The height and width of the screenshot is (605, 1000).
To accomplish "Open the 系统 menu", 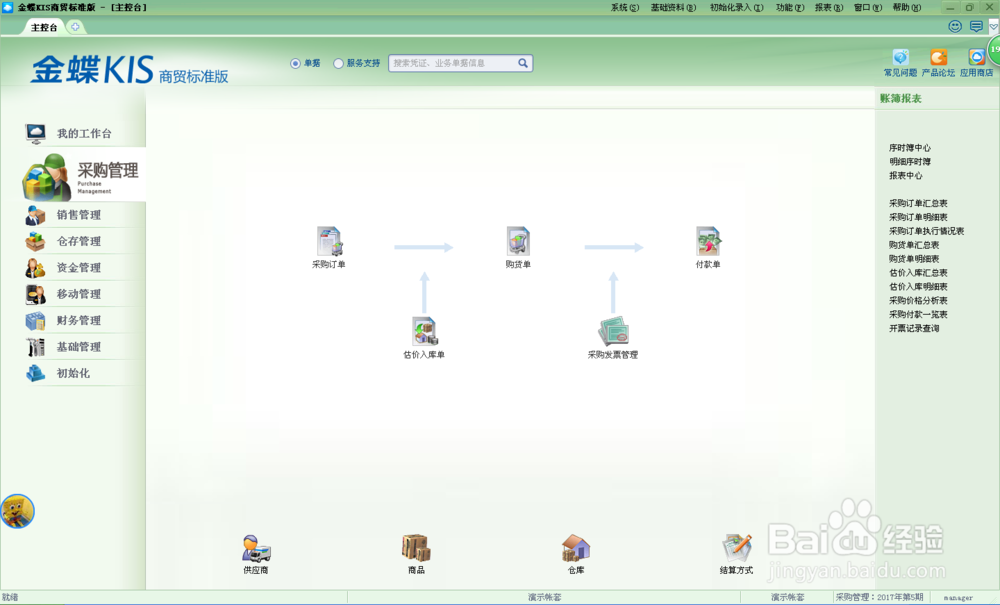I will point(624,8).
